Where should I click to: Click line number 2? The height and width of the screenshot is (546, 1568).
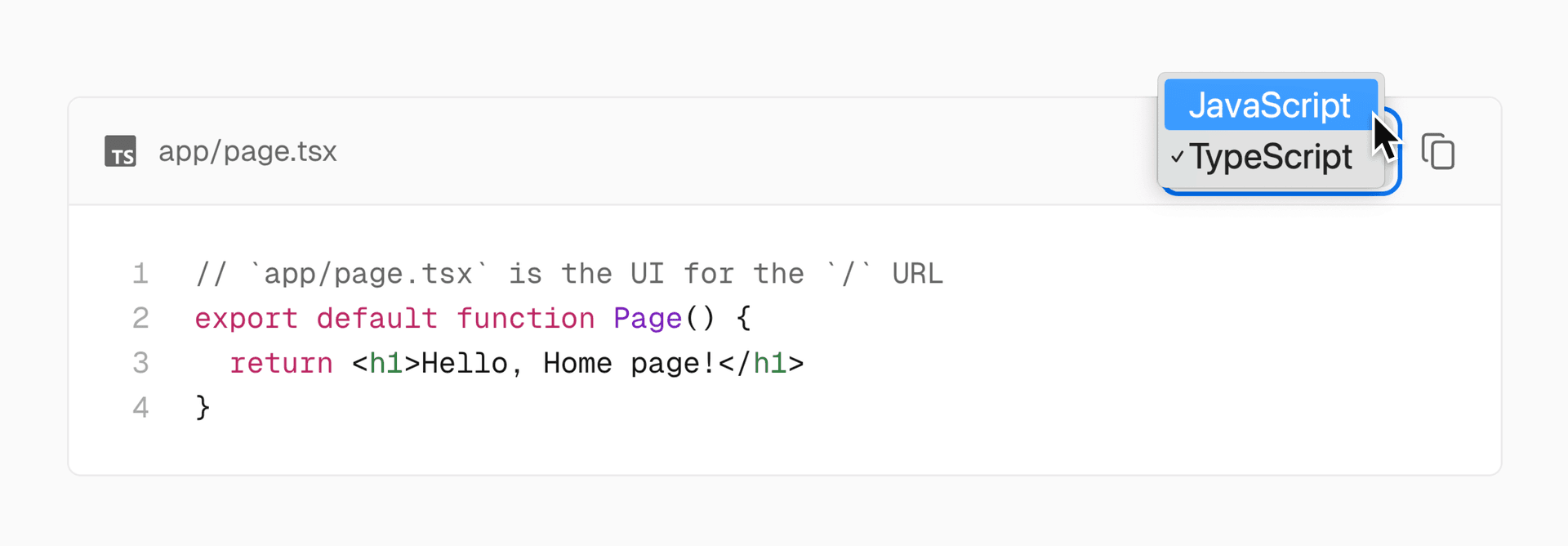coord(140,318)
